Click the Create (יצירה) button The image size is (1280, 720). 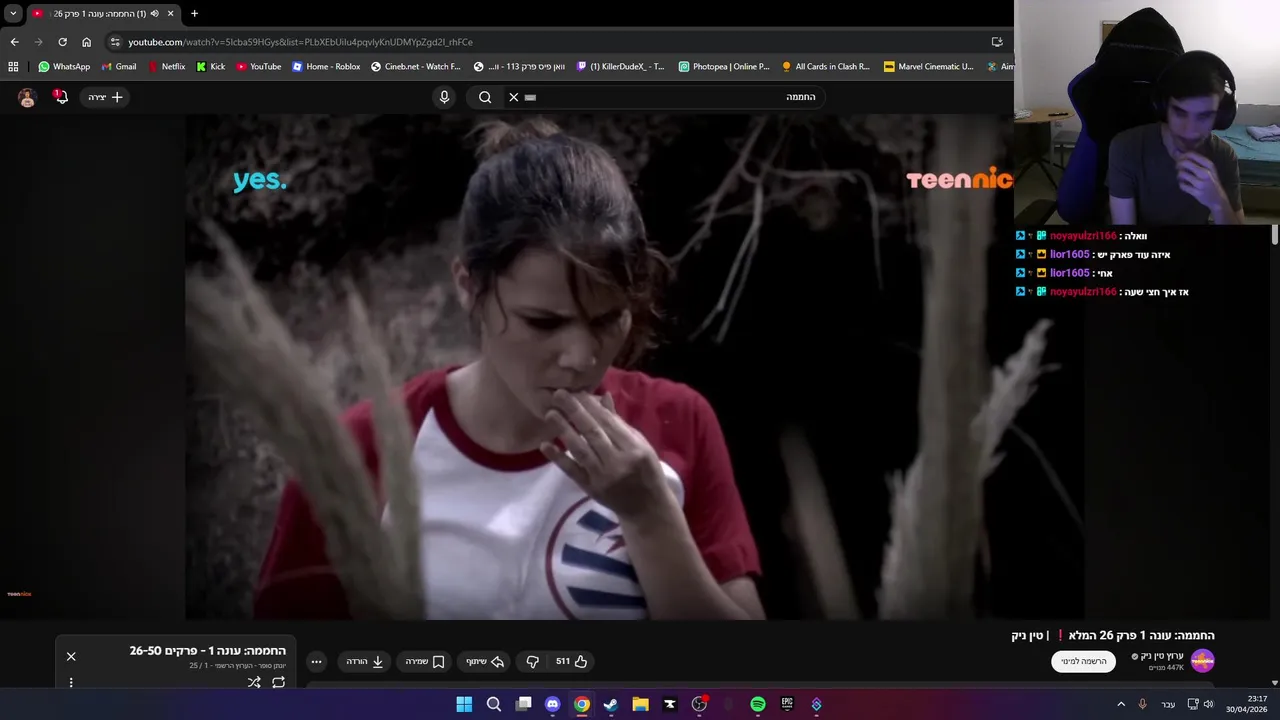click(x=105, y=97)
